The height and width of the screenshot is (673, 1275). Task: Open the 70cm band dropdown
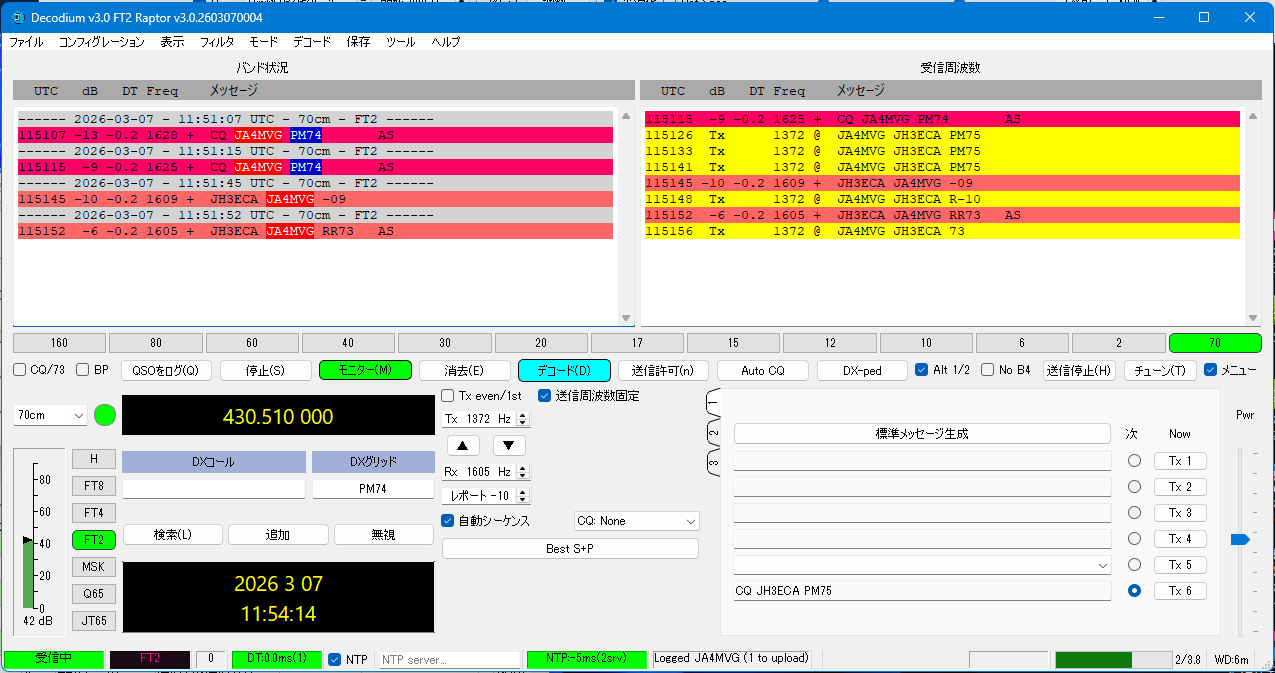tap(51, 415)
